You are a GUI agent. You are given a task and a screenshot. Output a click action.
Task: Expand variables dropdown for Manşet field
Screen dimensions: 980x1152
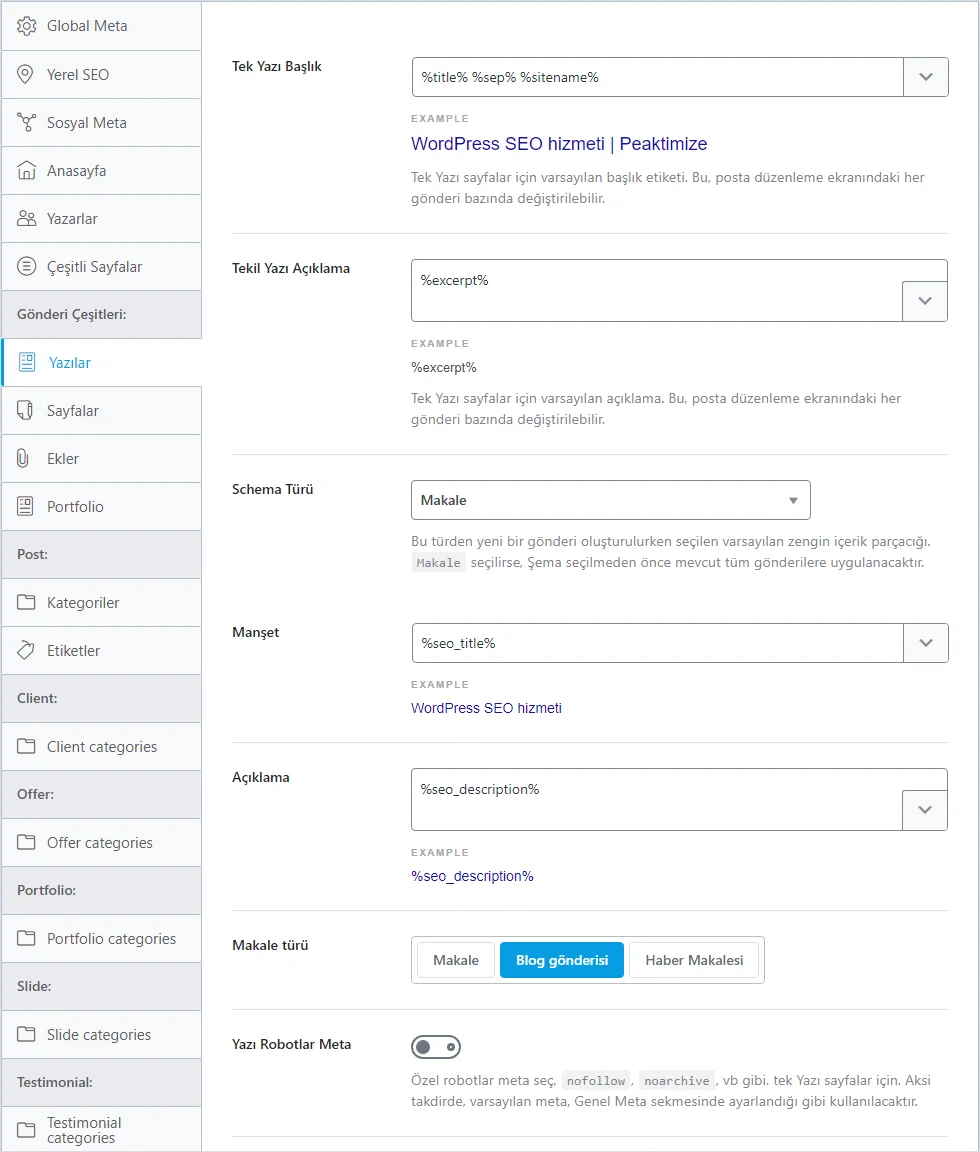[926, 643]
